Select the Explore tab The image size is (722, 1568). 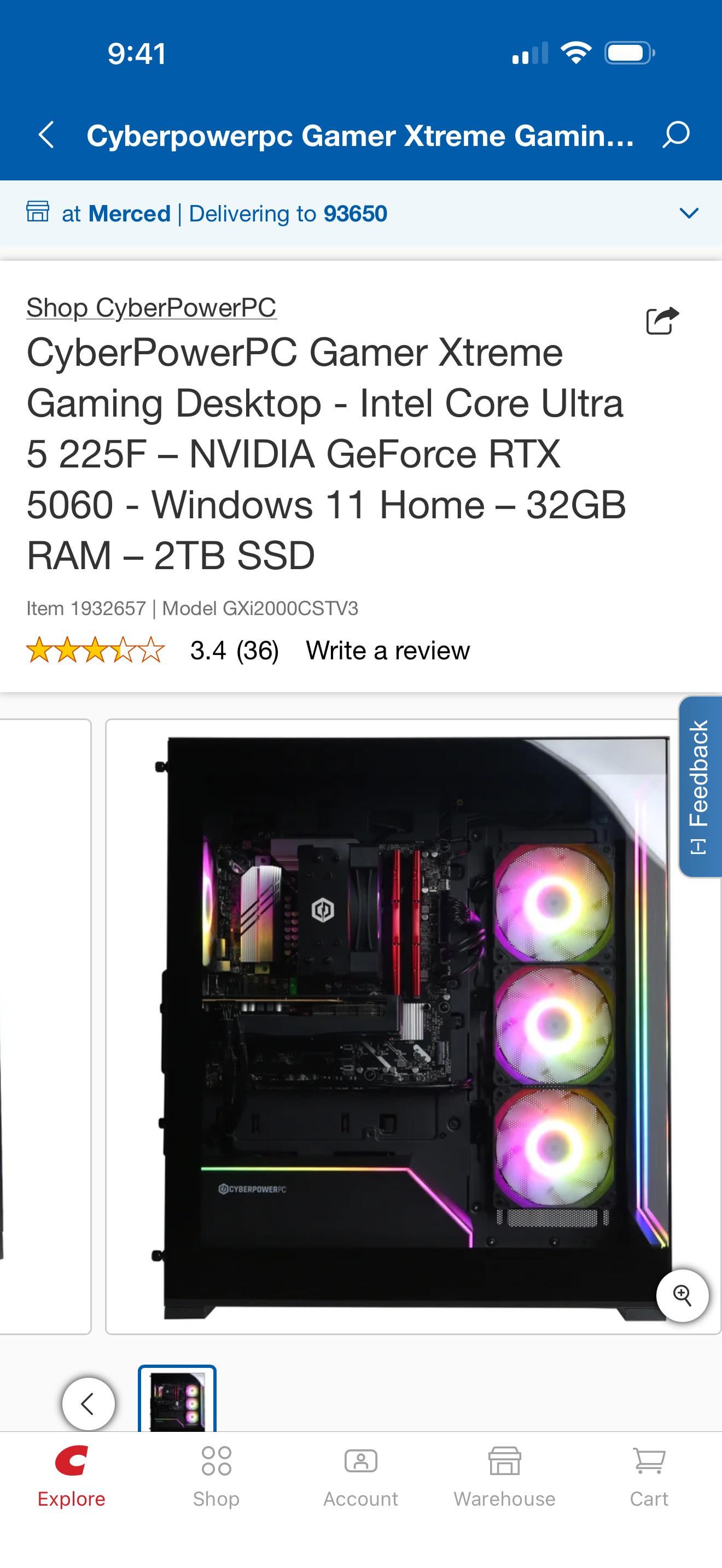pyautogui.click(x=71, y=1476)
